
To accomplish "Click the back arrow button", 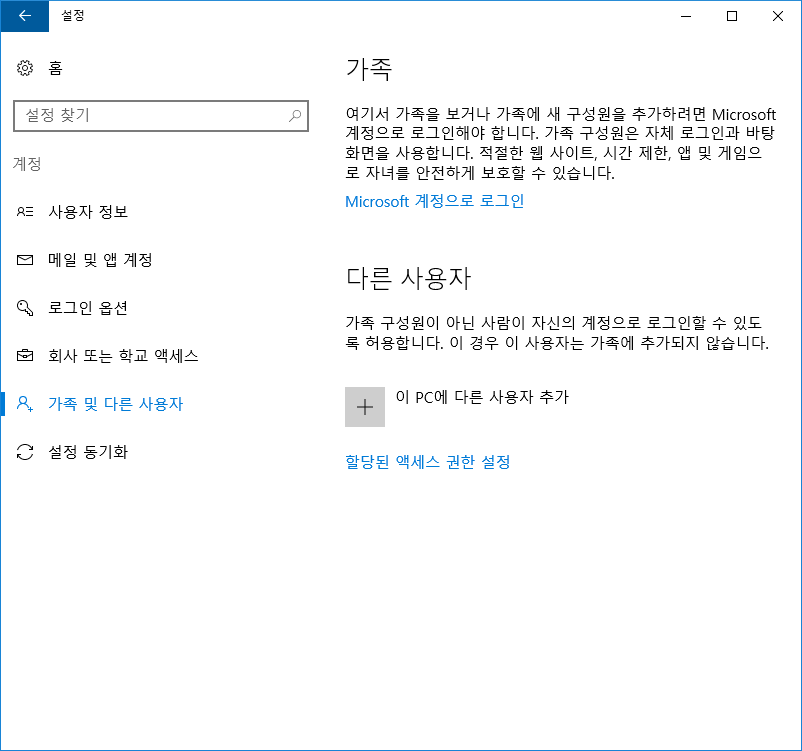I will pos(25,16).
